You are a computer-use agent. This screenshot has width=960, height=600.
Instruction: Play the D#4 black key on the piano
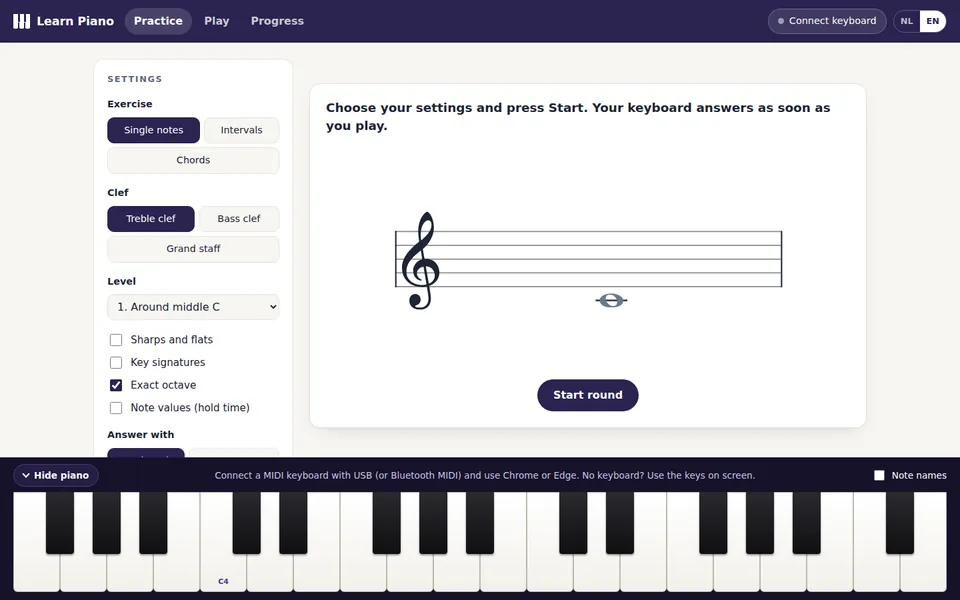click(293, 522)
